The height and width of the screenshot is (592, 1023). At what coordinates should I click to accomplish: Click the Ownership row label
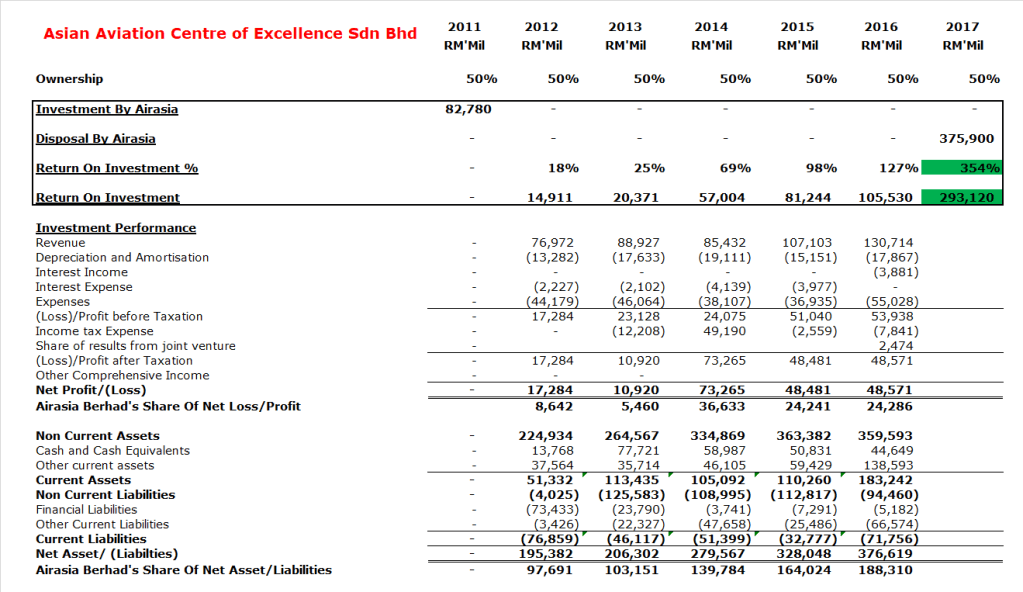coord(69,78)
